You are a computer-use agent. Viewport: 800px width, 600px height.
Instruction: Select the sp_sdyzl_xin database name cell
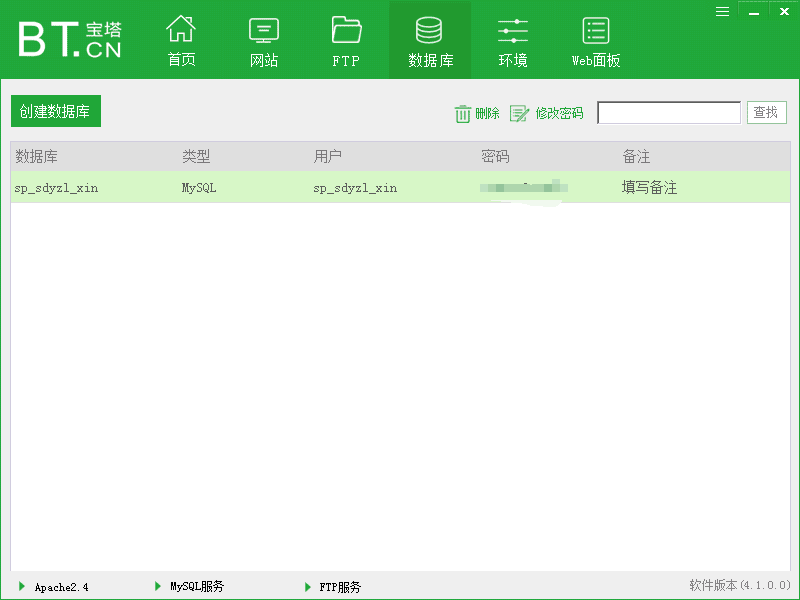(x=56, y=188)
